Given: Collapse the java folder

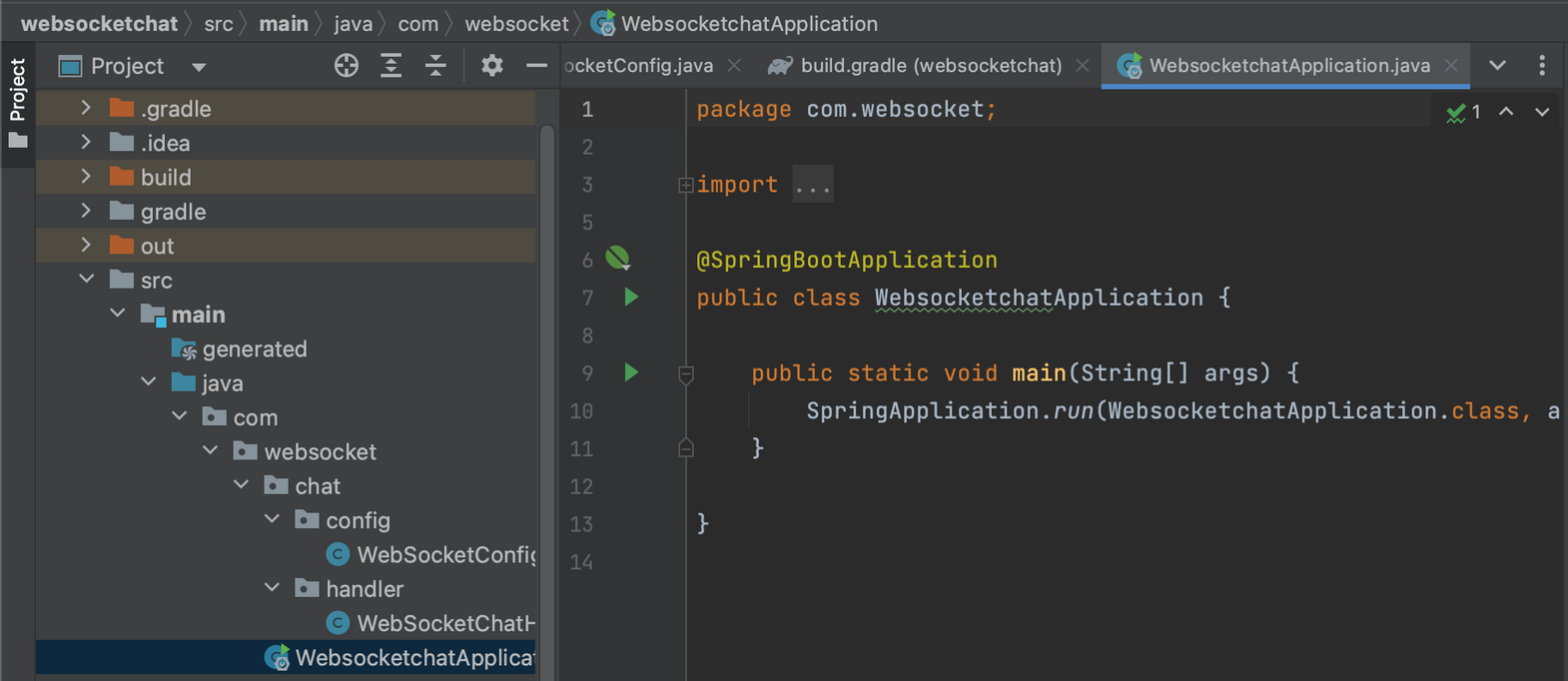Looking at the screenshot, I should 149,382.
